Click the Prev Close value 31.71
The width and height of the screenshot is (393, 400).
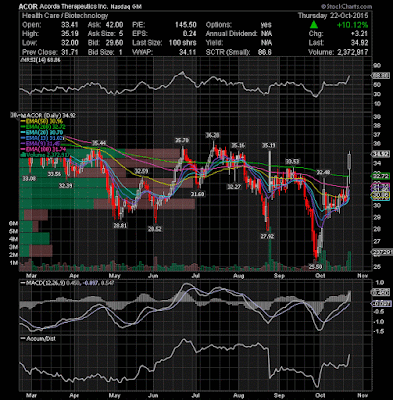70,52
